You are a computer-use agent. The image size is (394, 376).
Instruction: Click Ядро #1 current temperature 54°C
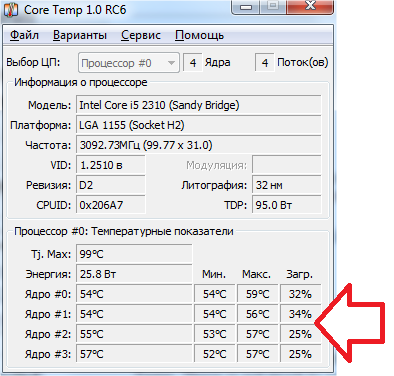point(134,314)
